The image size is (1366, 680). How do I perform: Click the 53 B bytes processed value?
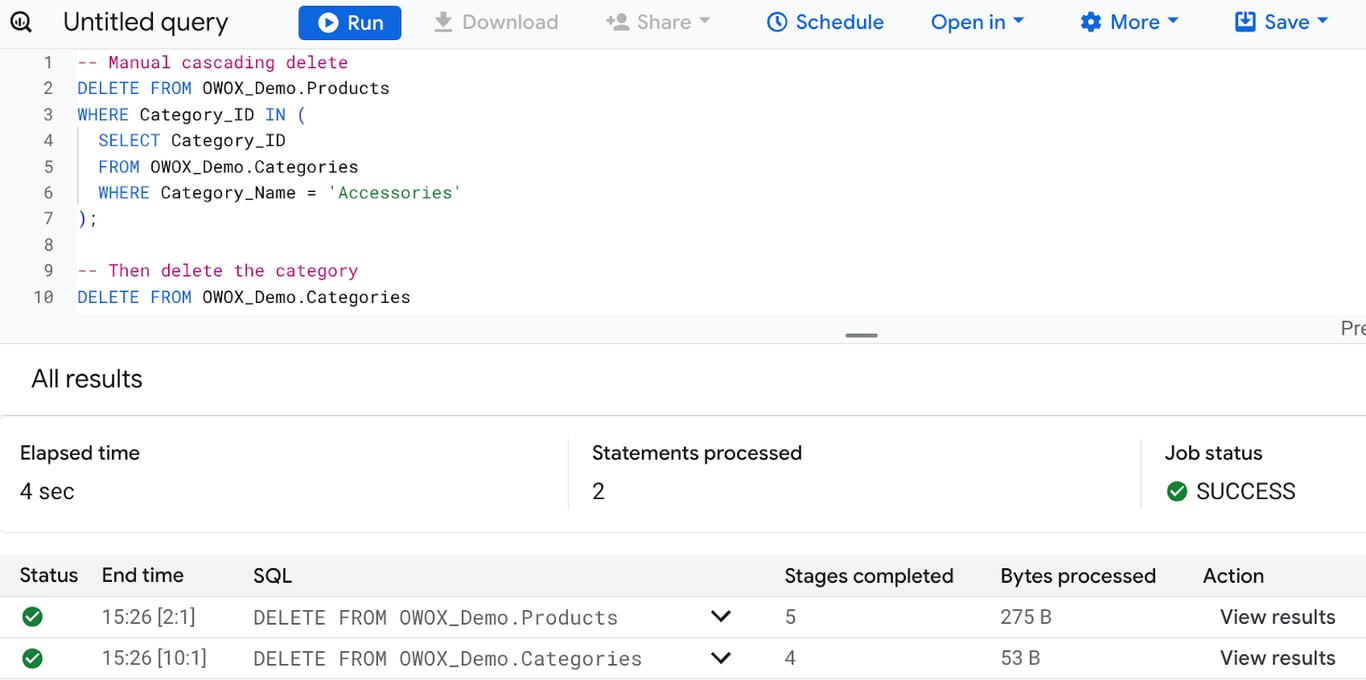[1020, 658]
